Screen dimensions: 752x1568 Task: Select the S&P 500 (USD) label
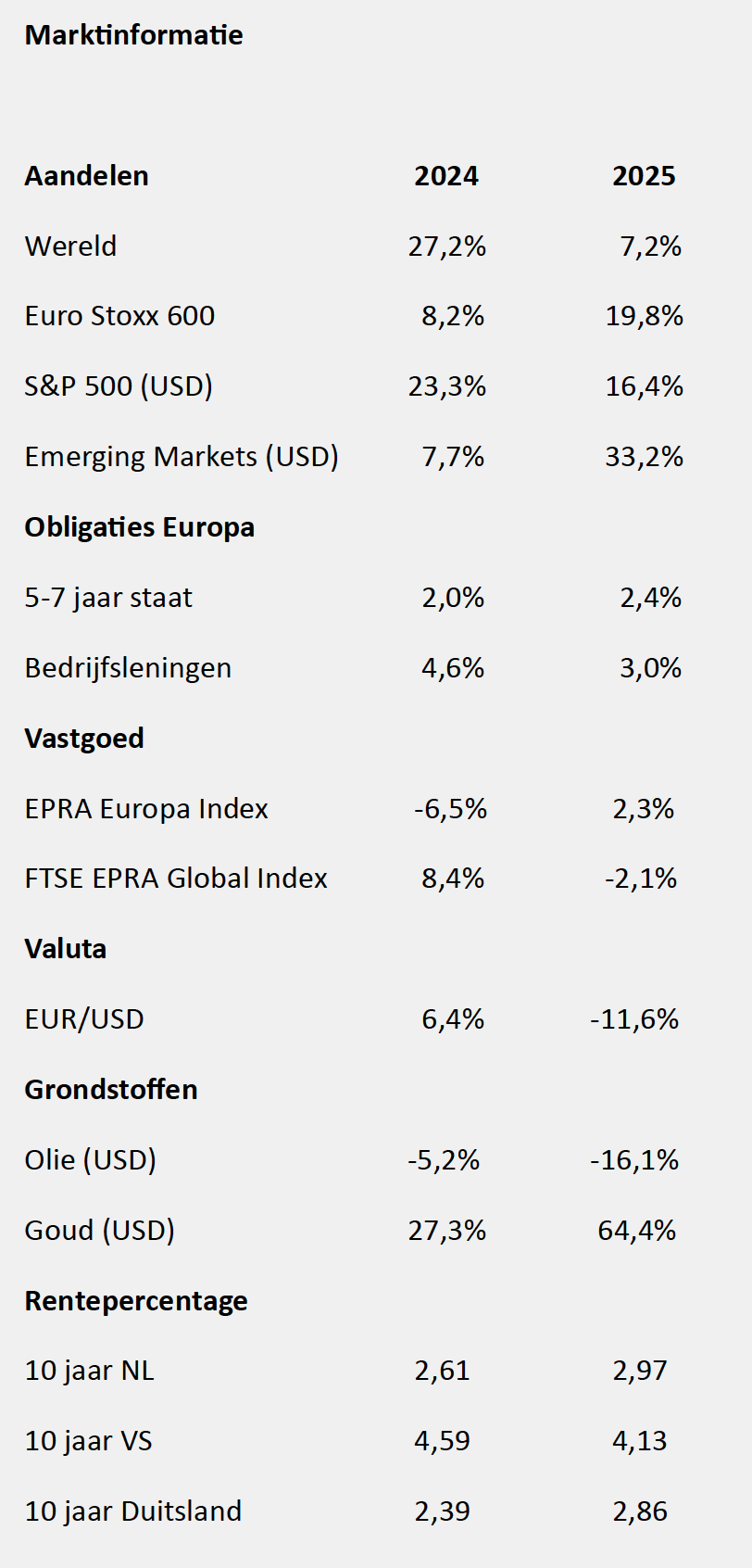119,386
